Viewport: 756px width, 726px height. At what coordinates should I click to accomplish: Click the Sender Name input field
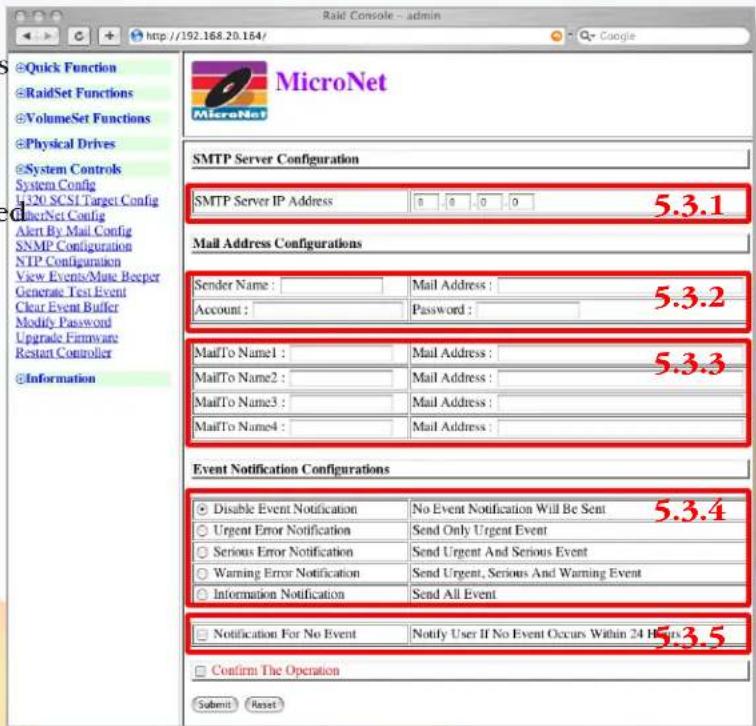pyautogui.click(x=331, y=285)
